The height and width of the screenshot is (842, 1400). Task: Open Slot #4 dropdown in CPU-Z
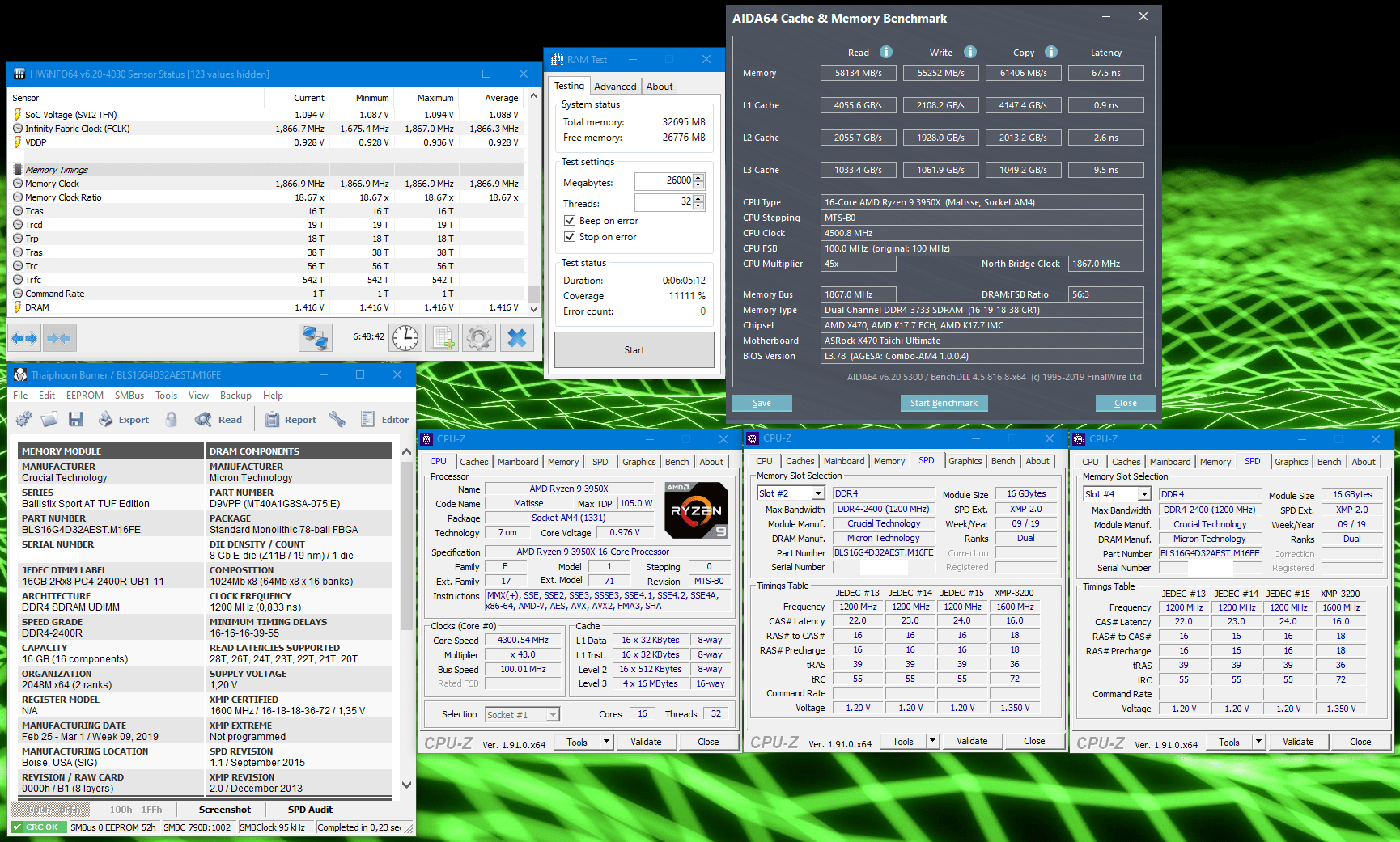click(1144, 494)
